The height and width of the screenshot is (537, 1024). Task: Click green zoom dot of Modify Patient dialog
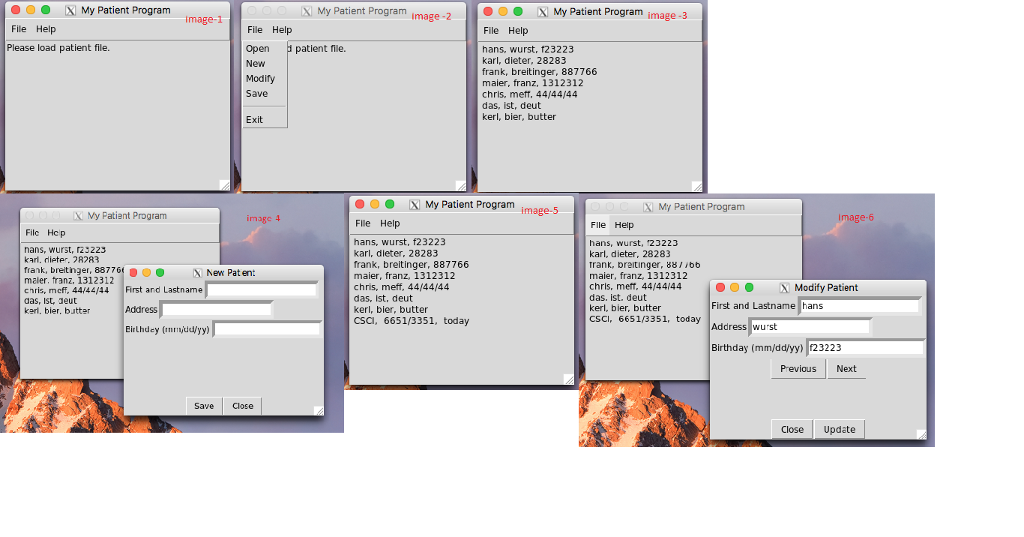pyautogui.click(x=749, y=287)
